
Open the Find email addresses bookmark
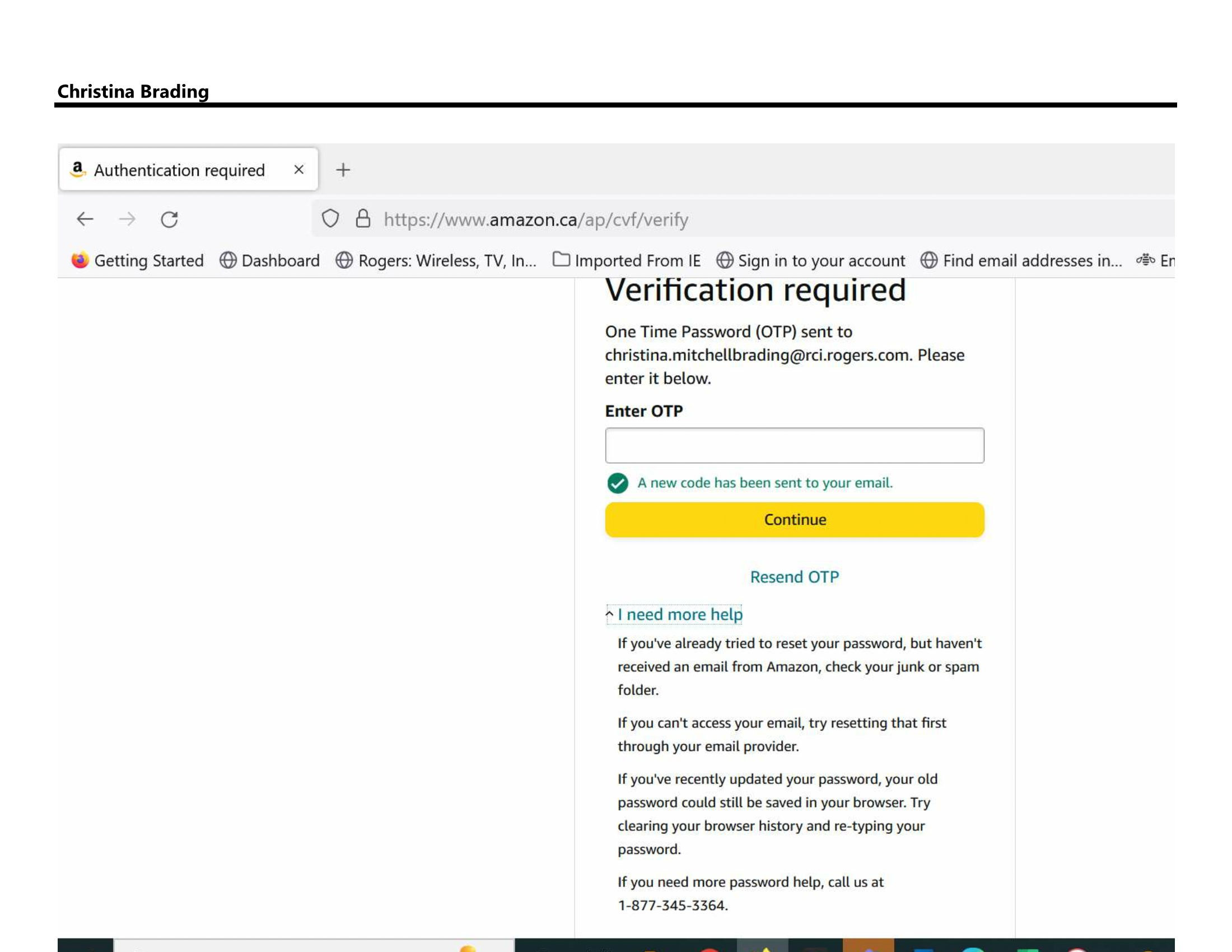tap(1021, 260)
